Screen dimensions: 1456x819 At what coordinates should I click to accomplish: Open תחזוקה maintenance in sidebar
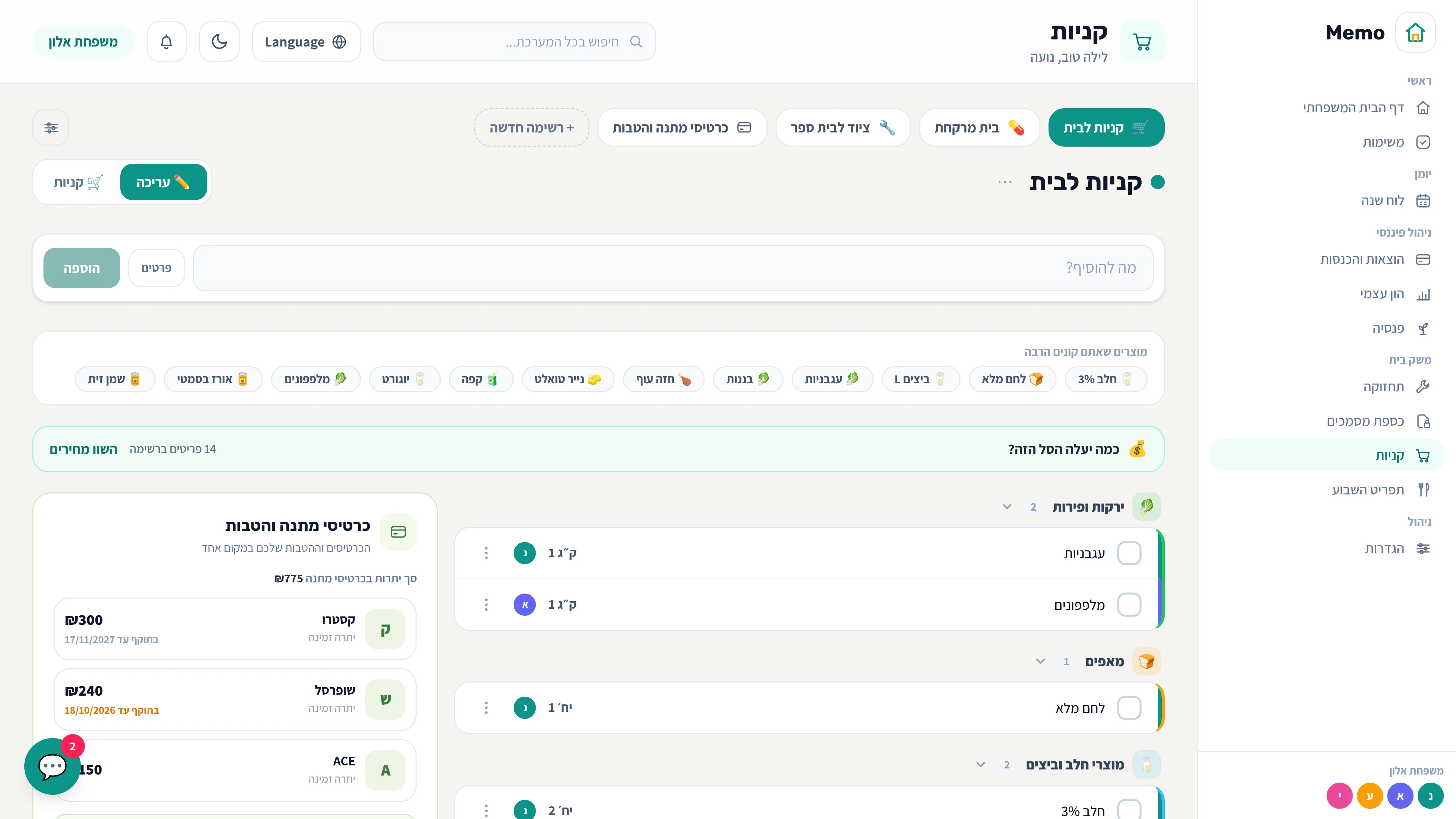point(1327,387)
